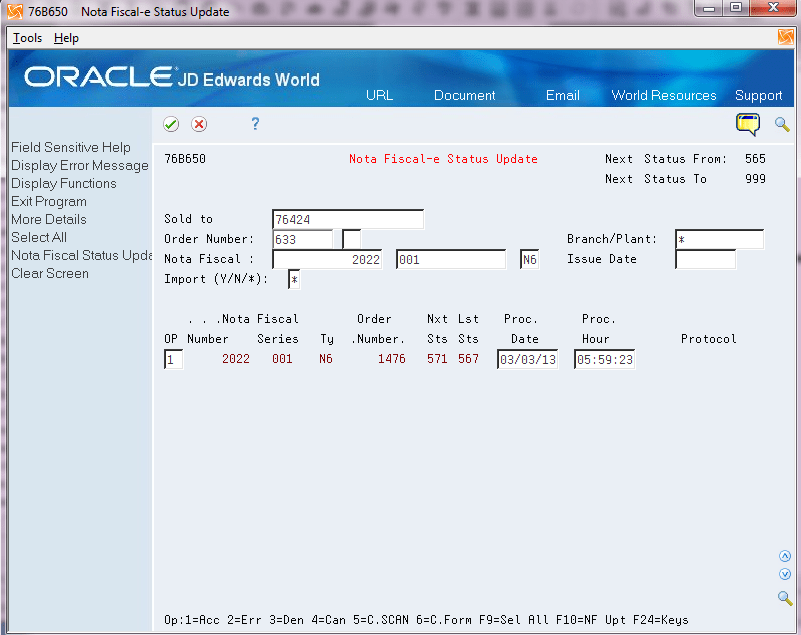Select Display Functions option
Screen dimensions: 801x635
point(64,183)
